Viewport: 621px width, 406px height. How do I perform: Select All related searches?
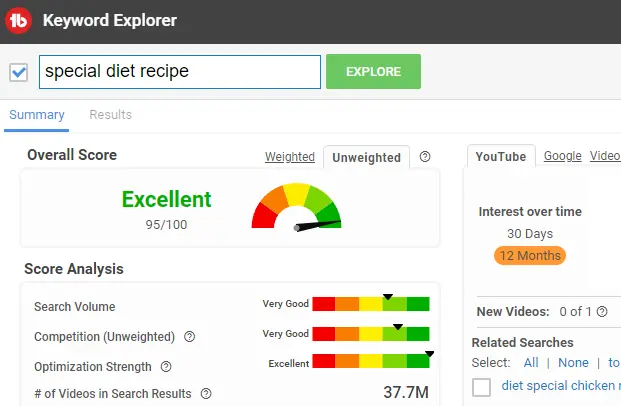point(531,363)
